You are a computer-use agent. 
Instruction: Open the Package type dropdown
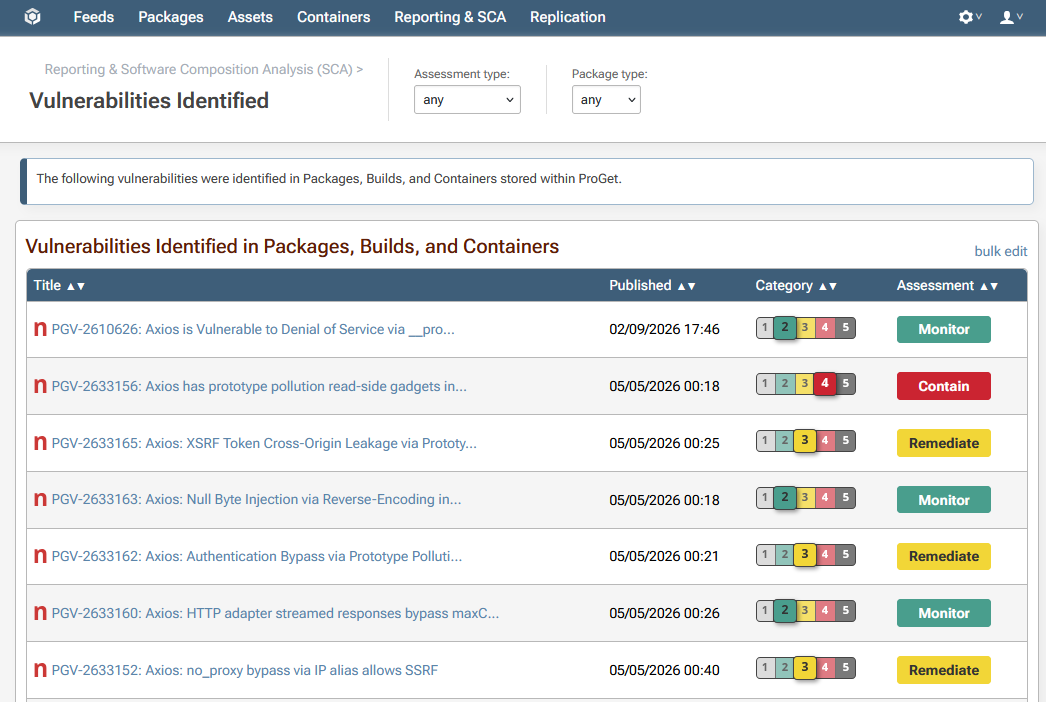(606, 99)
